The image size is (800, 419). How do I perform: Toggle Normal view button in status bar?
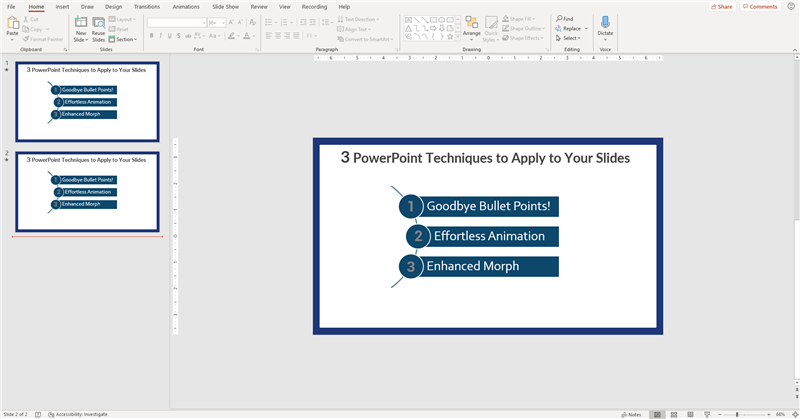tap(657, 413)
